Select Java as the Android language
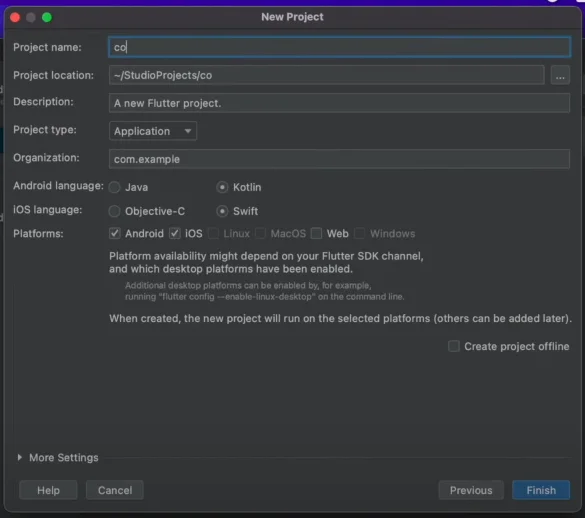 coord(115,187)
